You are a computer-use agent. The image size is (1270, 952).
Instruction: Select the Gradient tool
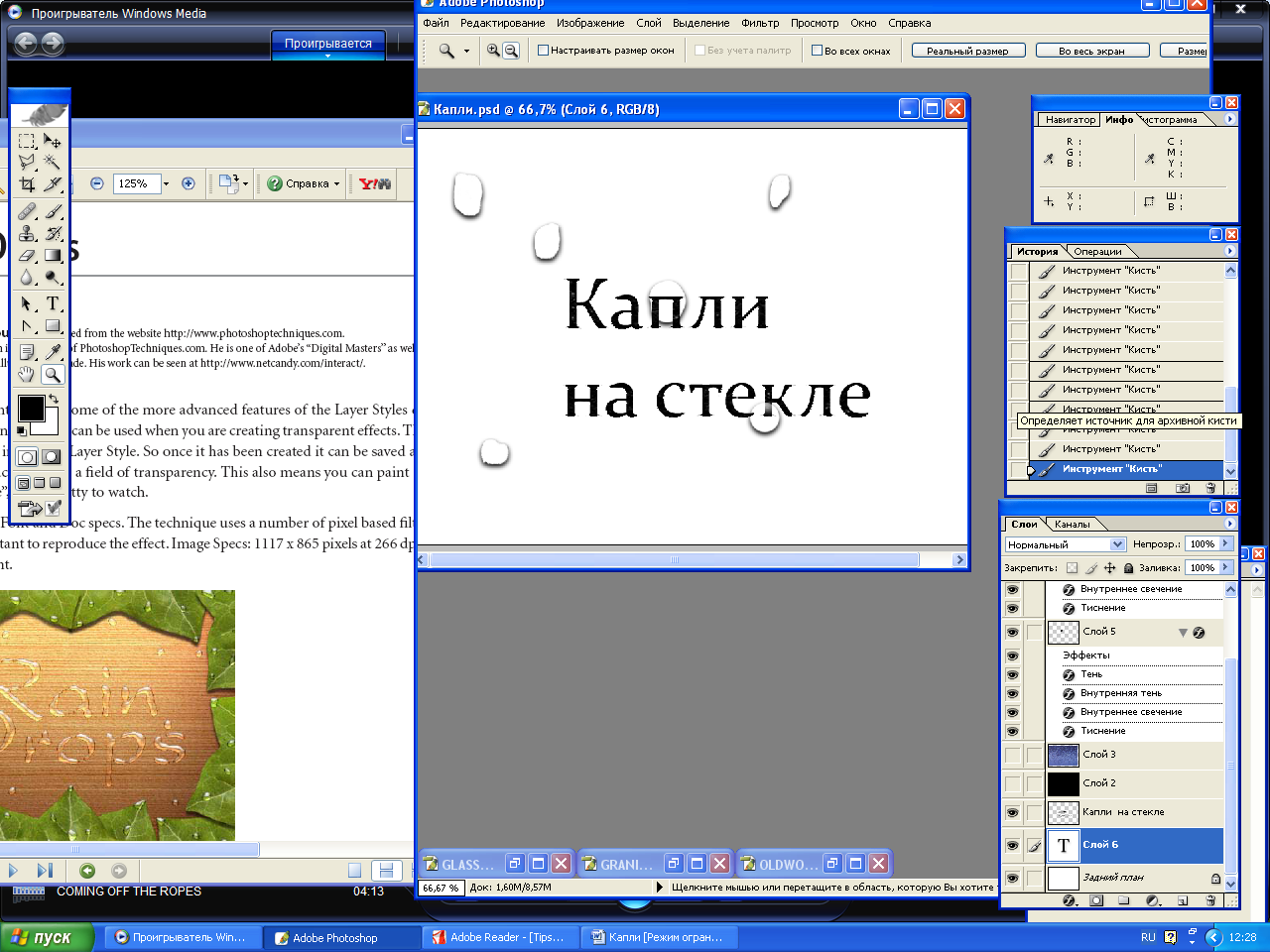(x=53, y=255)
